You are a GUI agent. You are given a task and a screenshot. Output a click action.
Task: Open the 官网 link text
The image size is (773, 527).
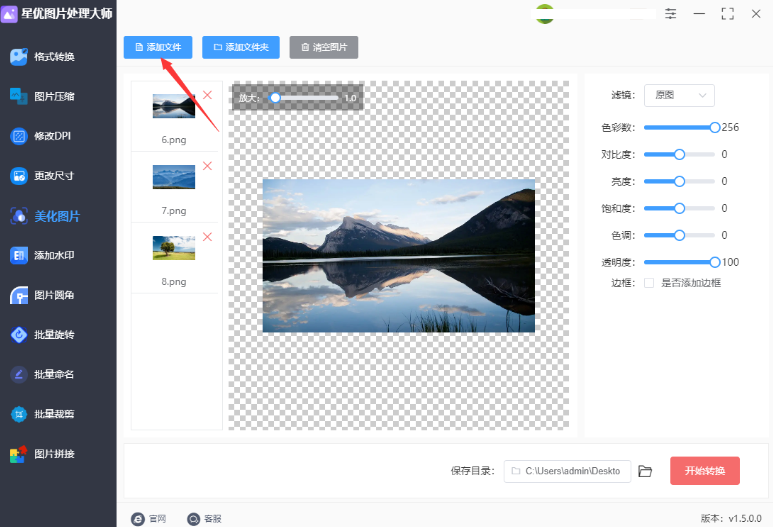pos(158,519)
